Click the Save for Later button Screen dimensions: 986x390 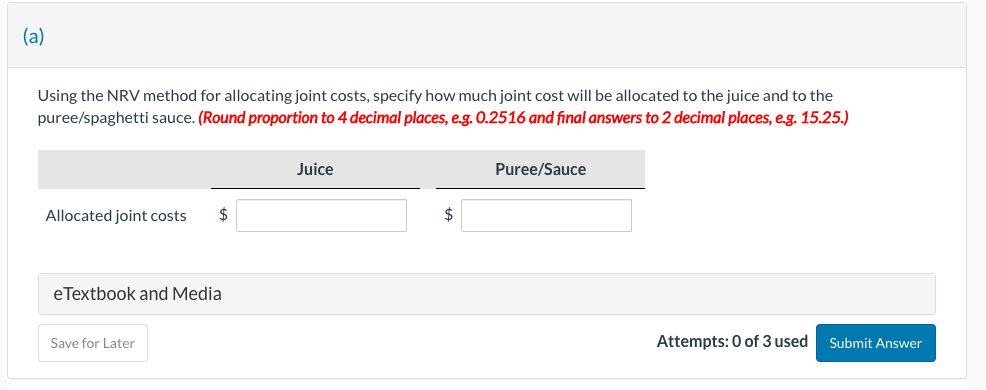[93, 343]
